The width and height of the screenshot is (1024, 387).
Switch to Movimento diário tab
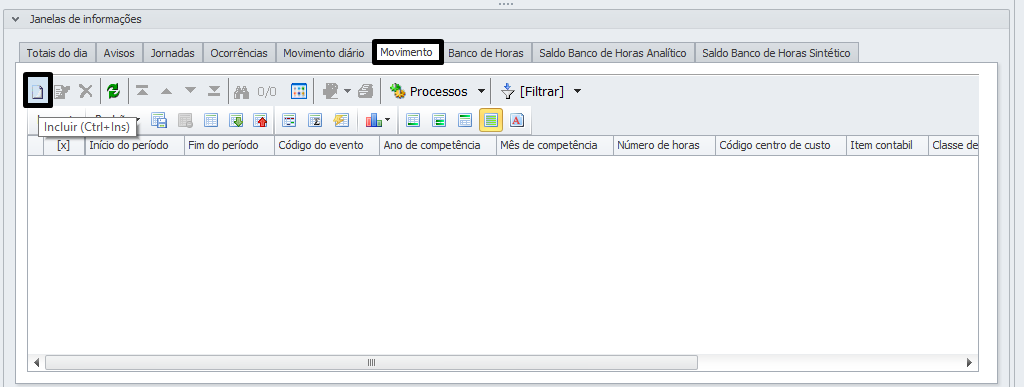point(324,54)
